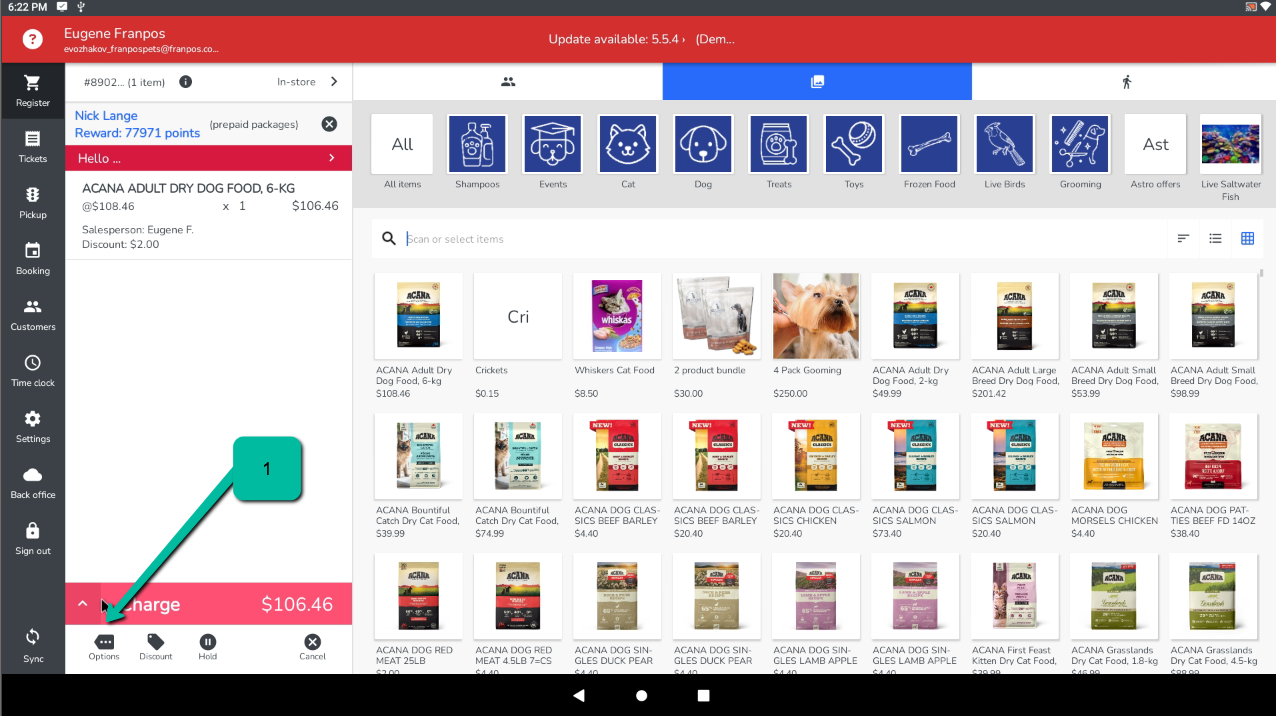Switch to the walking person tab
Screen dimensions: 1276x716
1126,82
